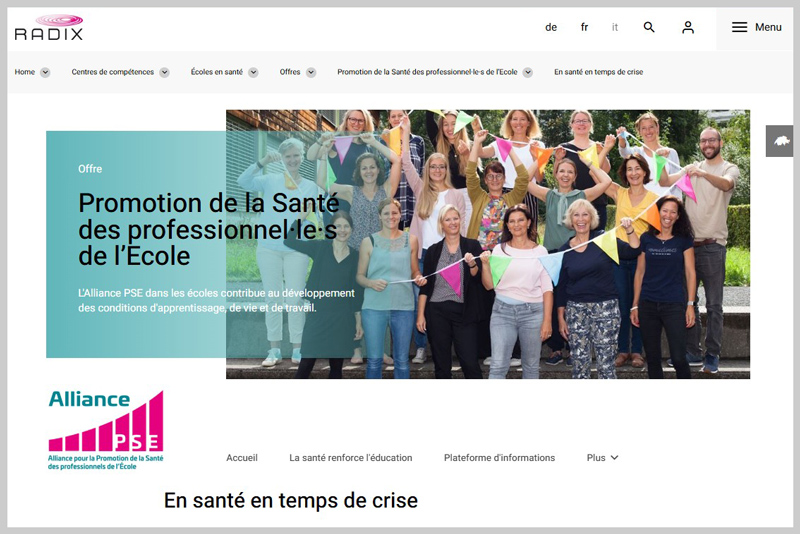Viewport: 800px width, 534px height.
Task: Select the Accueil tab
Action: (x=242, y=457)
